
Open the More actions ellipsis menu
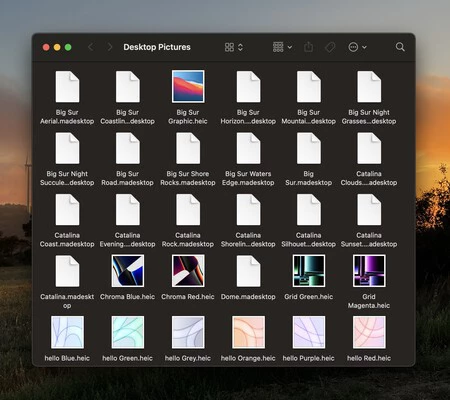coord(357,47)
